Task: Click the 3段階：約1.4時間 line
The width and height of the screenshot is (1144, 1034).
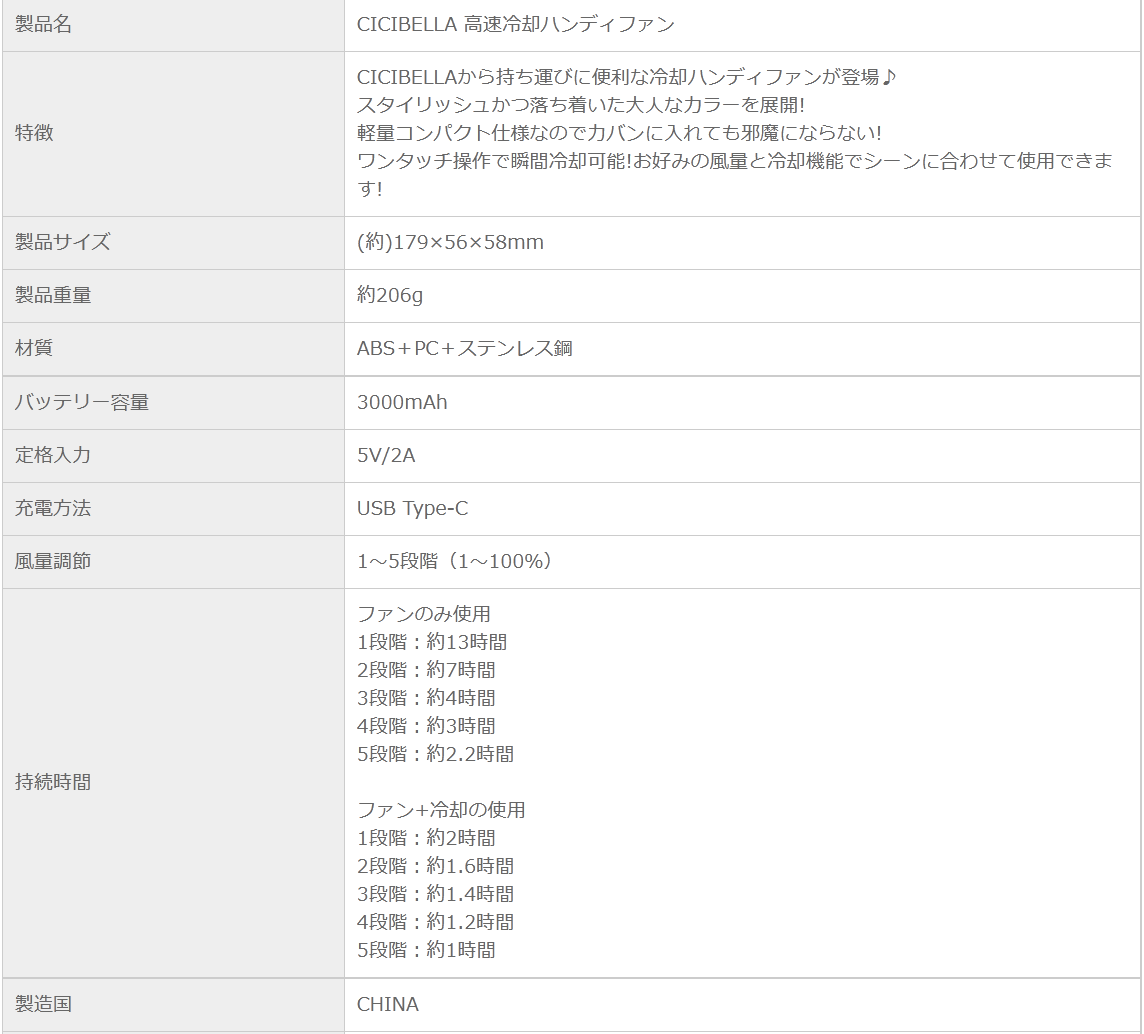Action: [x=436, y=894]
